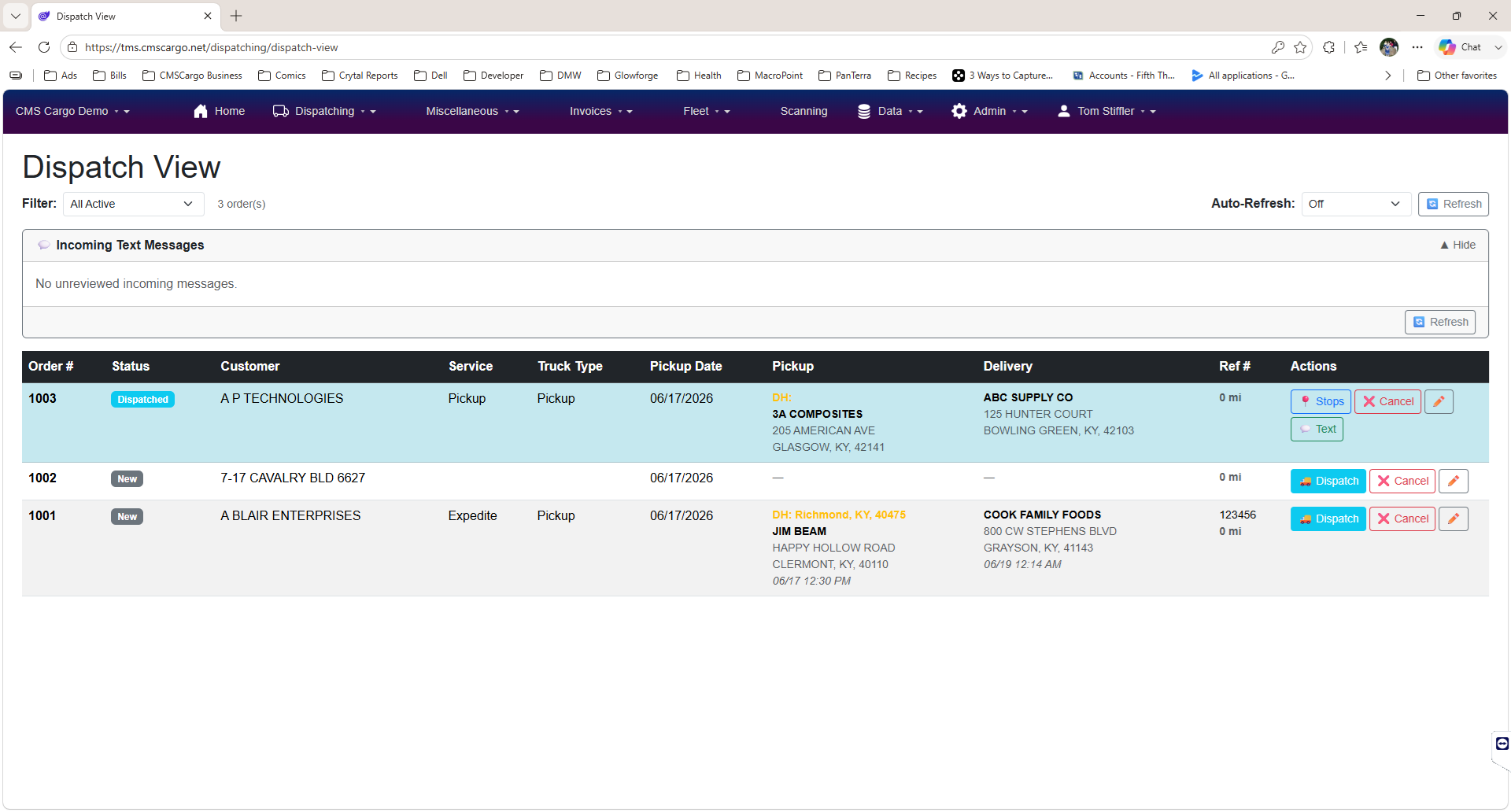Screen dimensions: 1511x812
Task: Cancel order 1001
Action: [1402, 519]
